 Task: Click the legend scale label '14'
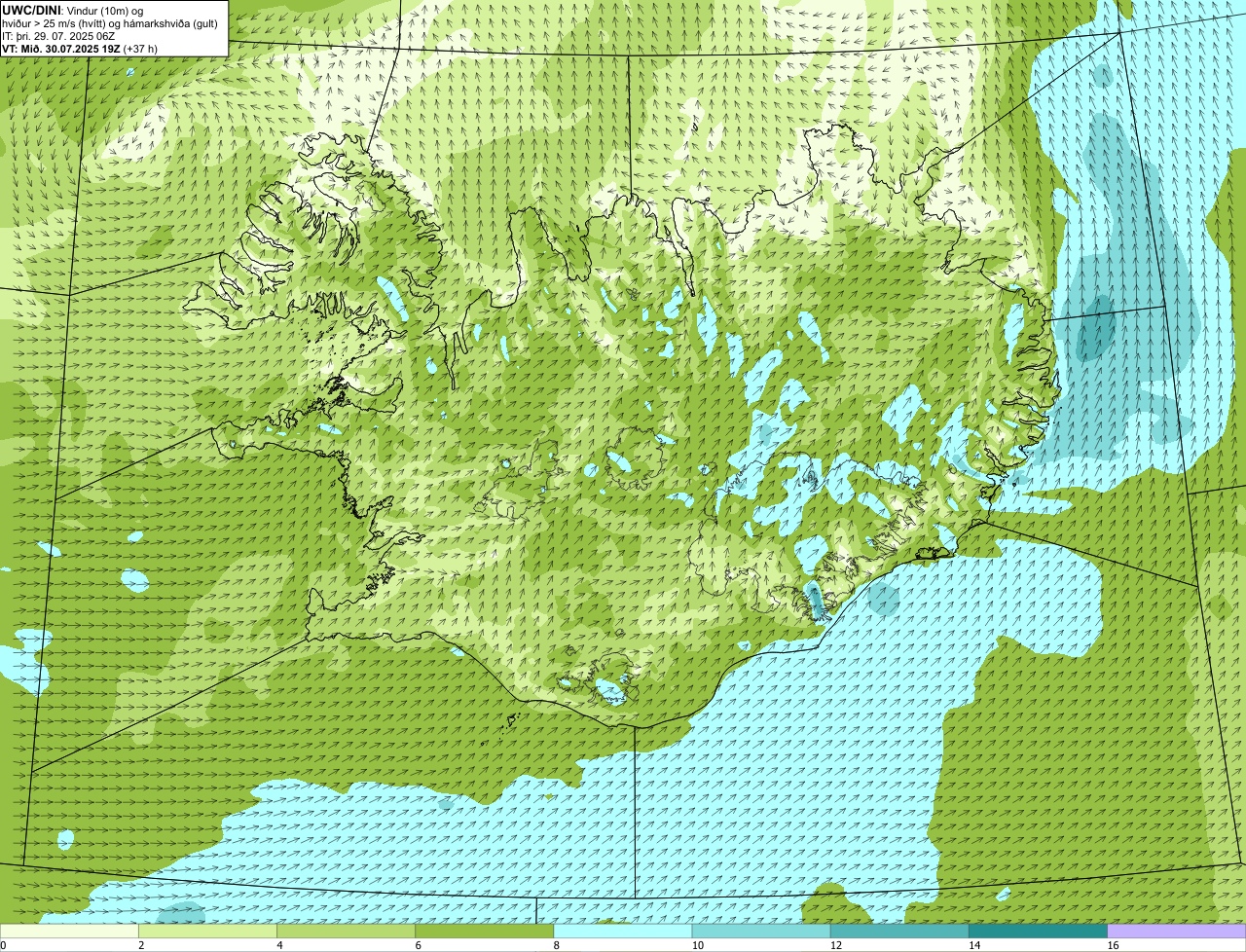(x=974, y=945)
